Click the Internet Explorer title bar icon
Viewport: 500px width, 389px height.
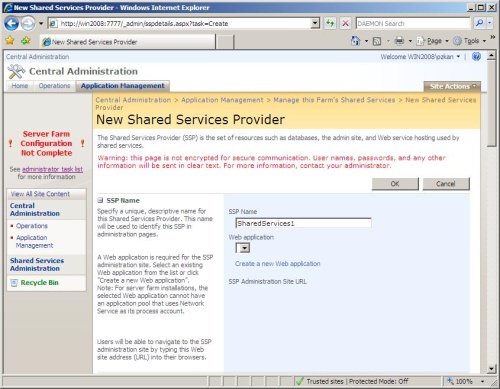[7, 7]
